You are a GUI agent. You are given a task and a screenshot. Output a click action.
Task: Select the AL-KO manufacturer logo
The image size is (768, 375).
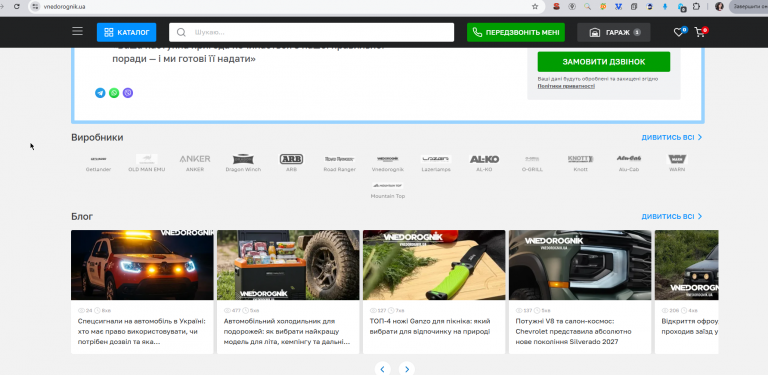point(484,159)
